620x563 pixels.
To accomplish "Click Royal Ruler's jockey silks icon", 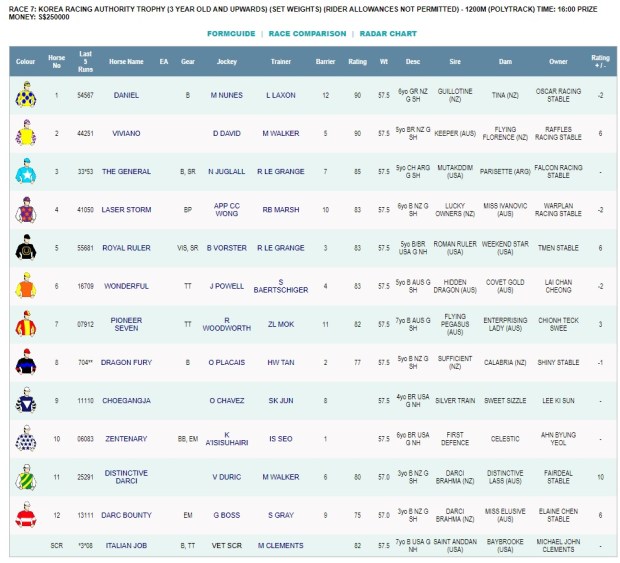I will click(26, 248).
